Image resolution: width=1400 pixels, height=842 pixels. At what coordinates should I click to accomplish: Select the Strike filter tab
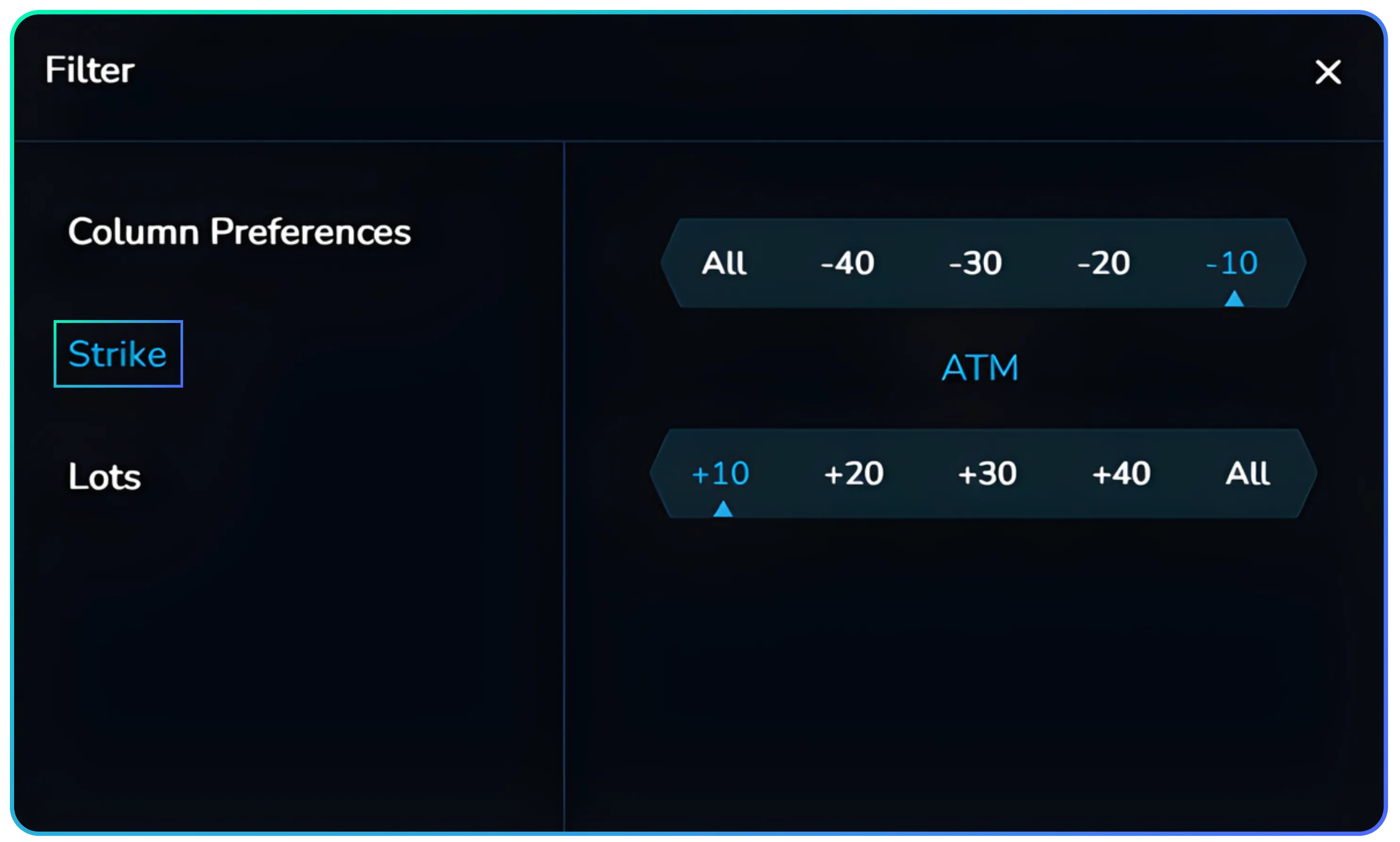tap(118, 354)
